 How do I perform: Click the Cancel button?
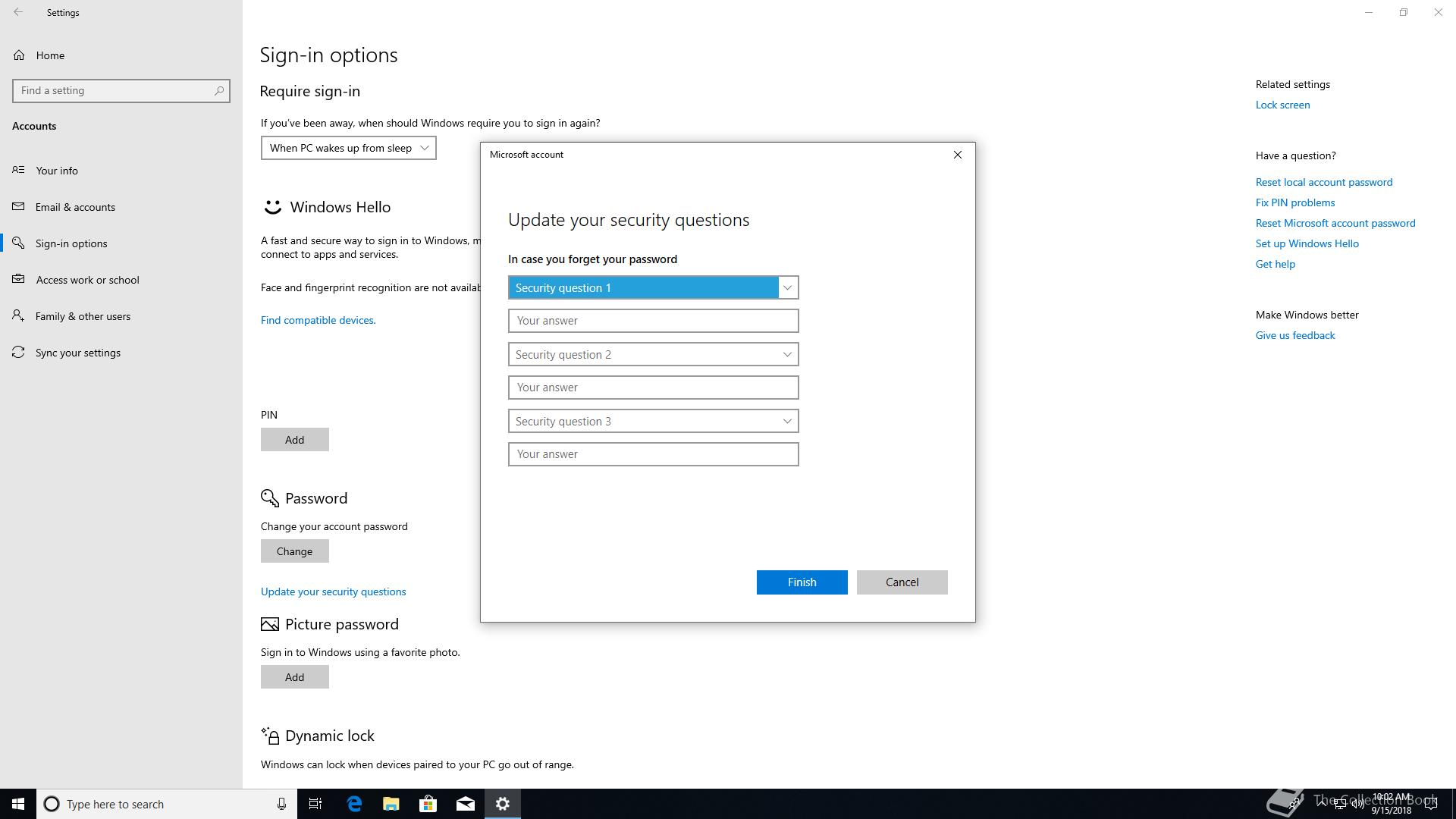click(x=902, y=582)
